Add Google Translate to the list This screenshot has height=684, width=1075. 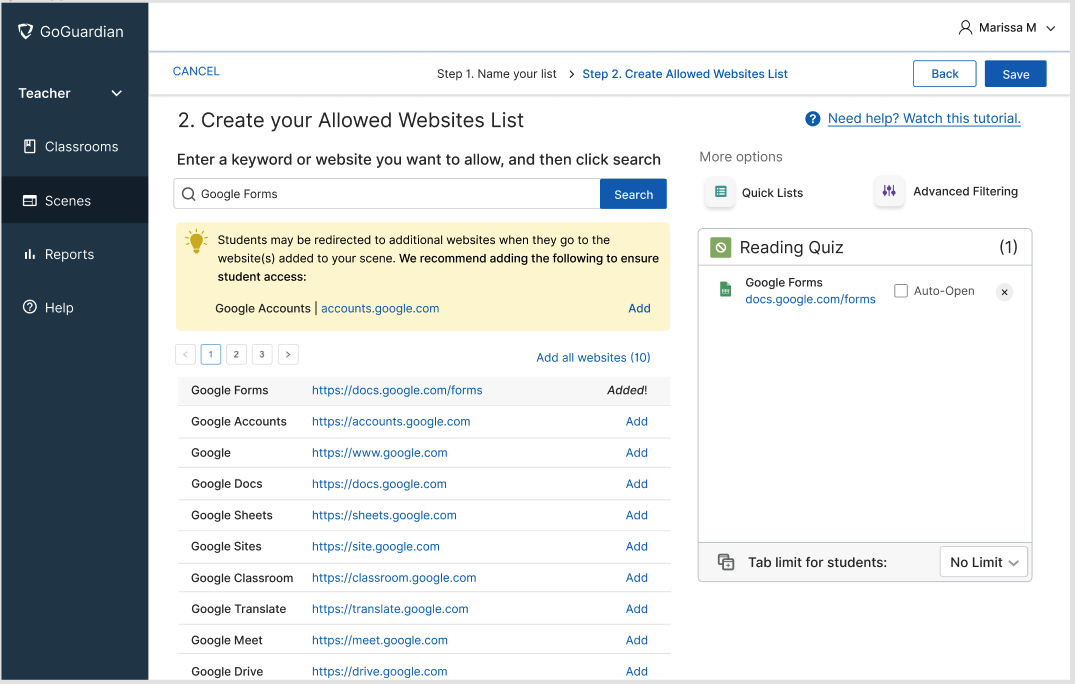click(636, 609)
